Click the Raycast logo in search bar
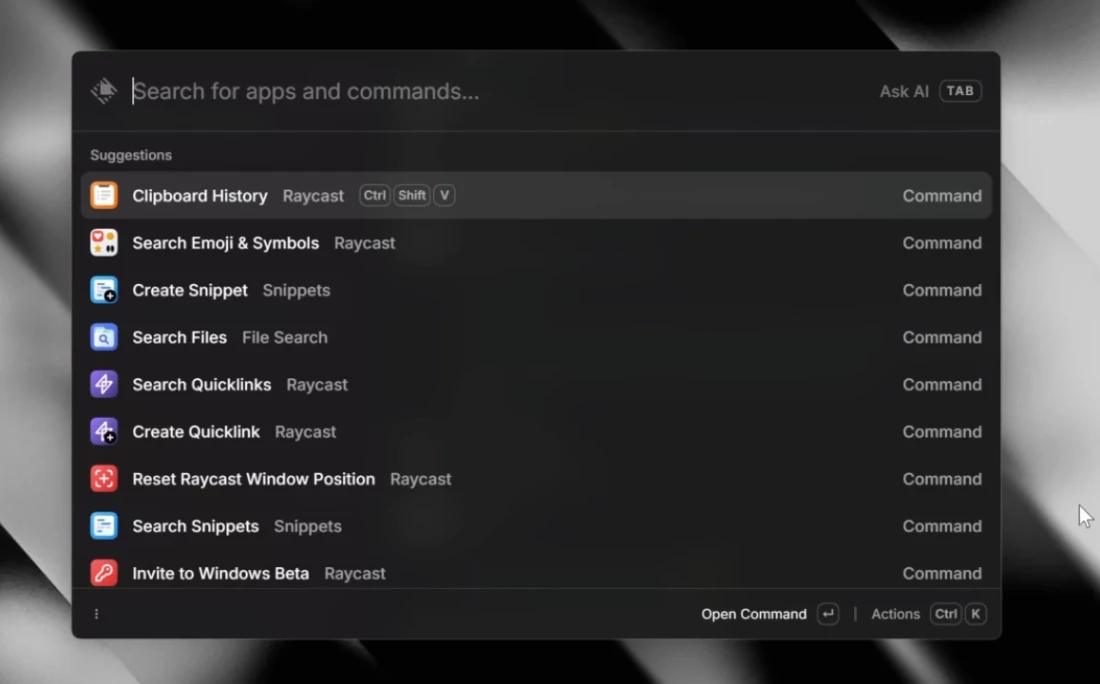 tap(104, 91)
